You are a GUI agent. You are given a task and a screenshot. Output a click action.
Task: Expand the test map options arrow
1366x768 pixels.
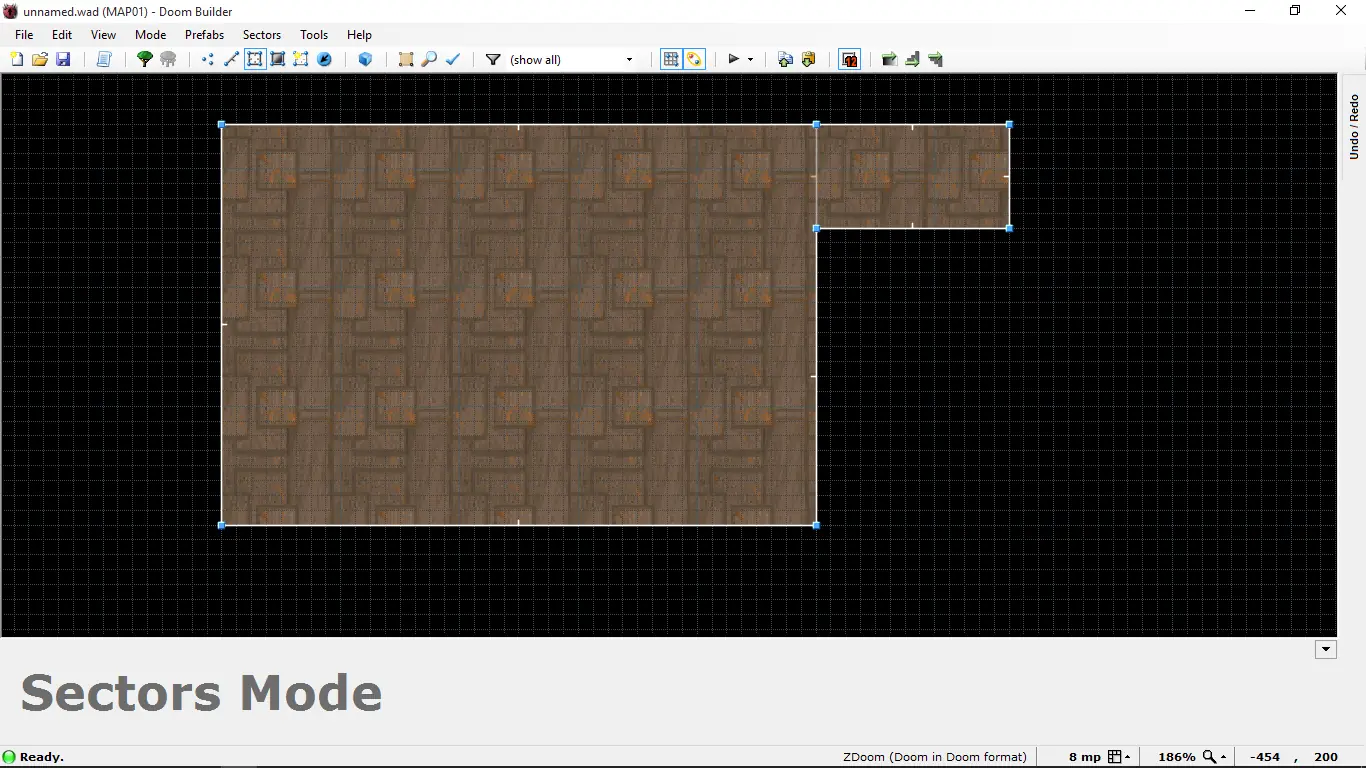pos(750,60)
